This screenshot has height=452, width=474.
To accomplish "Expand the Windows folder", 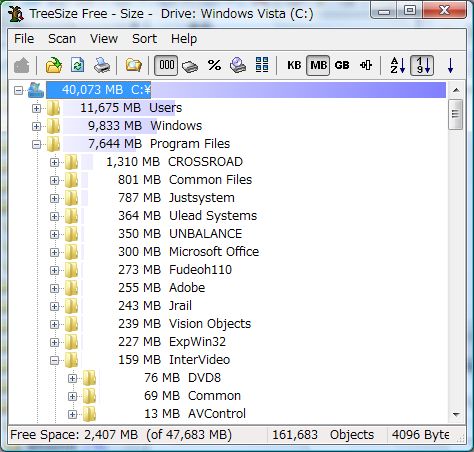I will coord(36,126).
